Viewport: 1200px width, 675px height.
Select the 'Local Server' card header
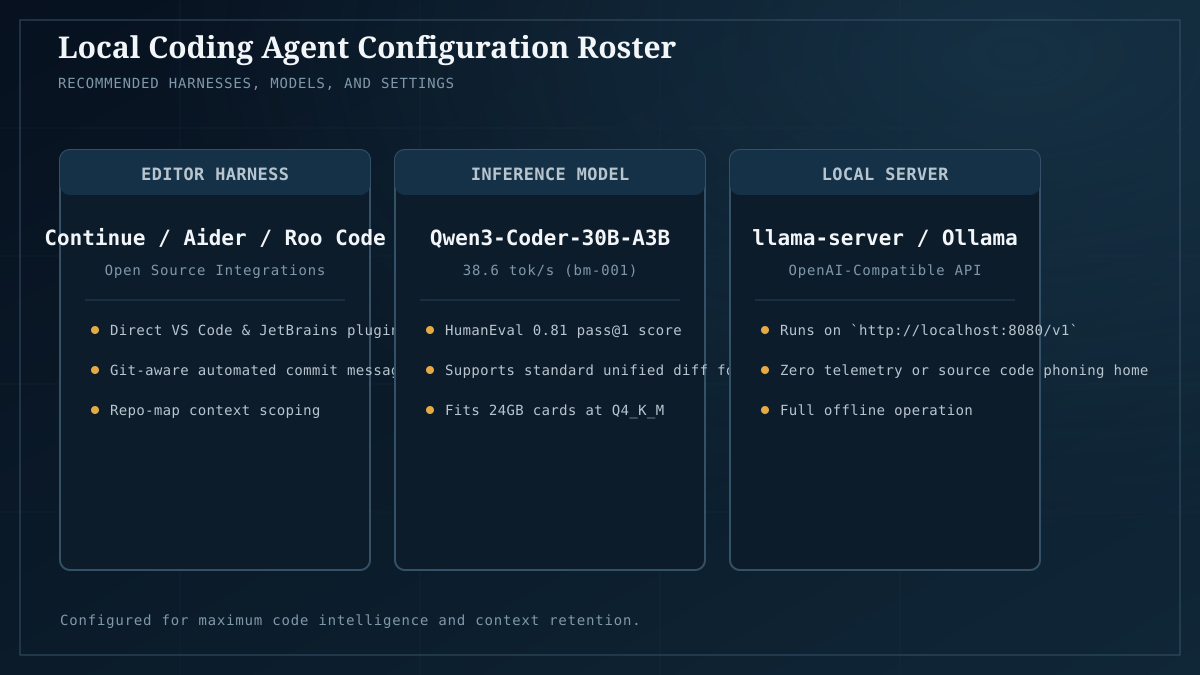pos(885,173)
